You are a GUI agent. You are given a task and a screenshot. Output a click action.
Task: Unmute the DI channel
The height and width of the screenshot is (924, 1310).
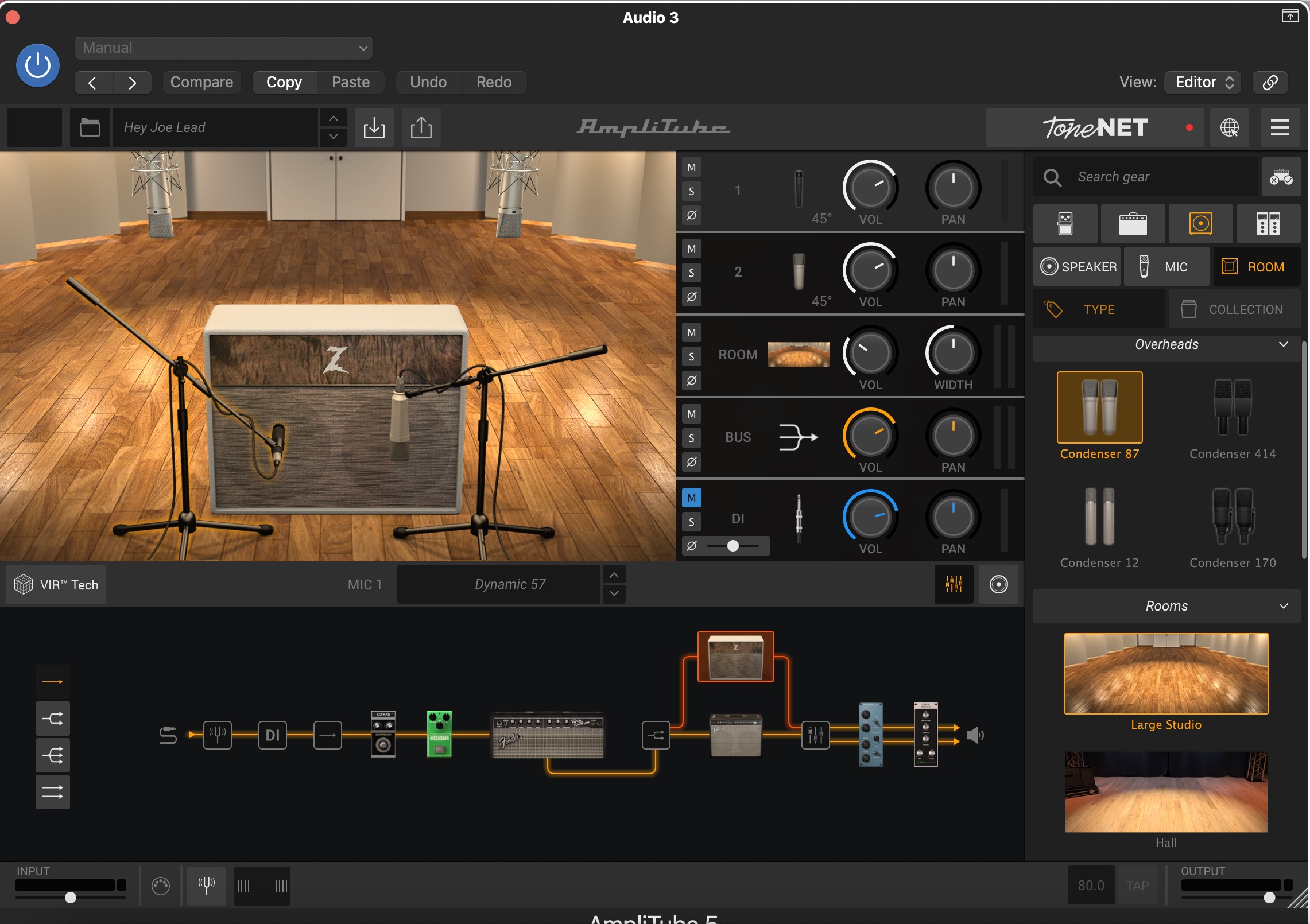click(692, 498)
